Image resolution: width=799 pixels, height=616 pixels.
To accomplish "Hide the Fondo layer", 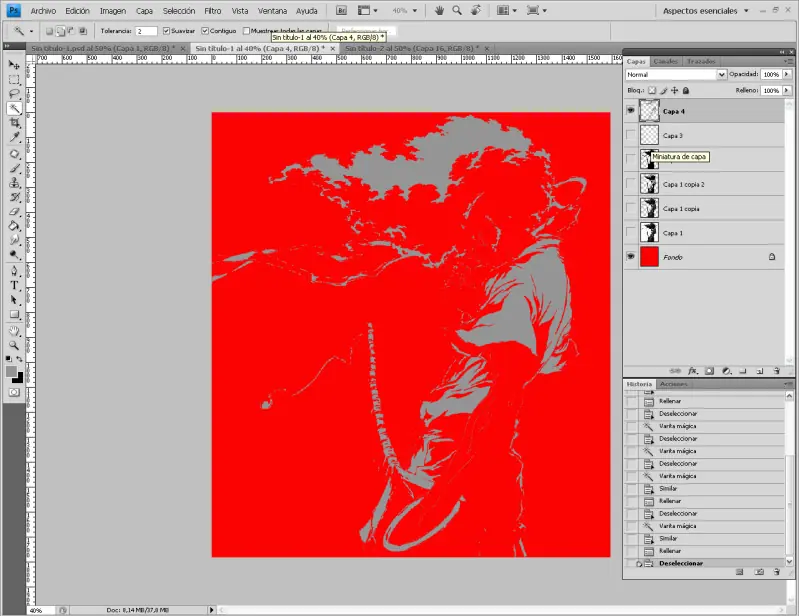I will [631, 257].
